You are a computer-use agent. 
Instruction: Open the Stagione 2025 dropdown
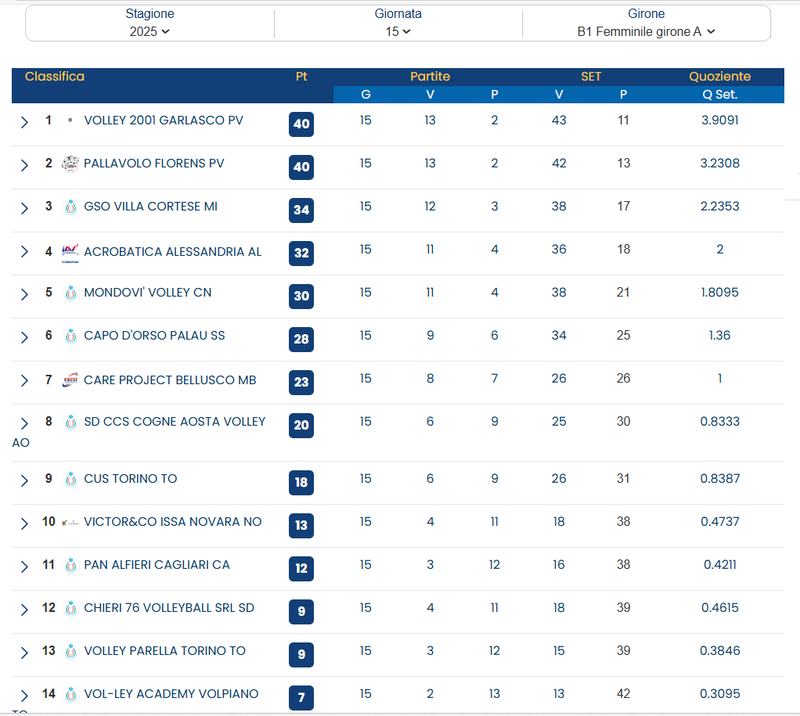click(x=150, y=31)
